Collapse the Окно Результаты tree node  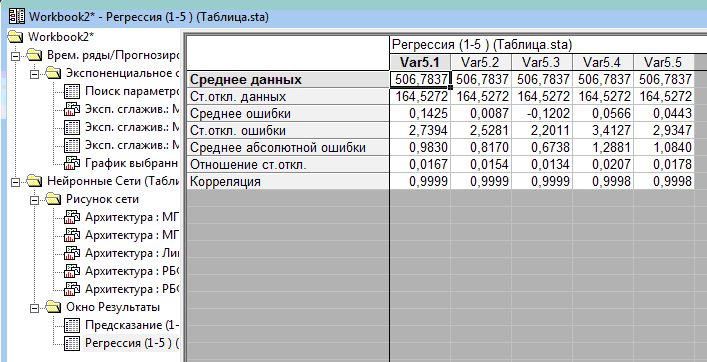[x=34, y=307]
